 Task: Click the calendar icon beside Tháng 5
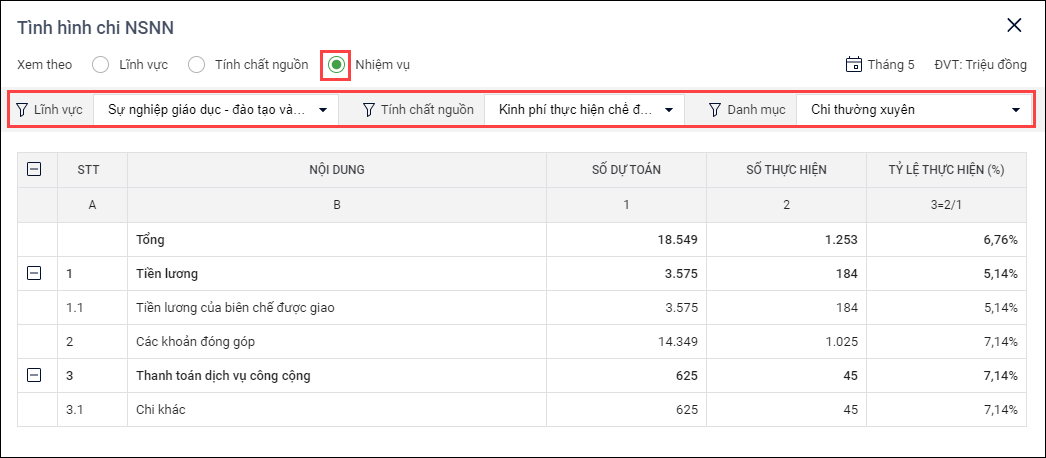[854, 65]
